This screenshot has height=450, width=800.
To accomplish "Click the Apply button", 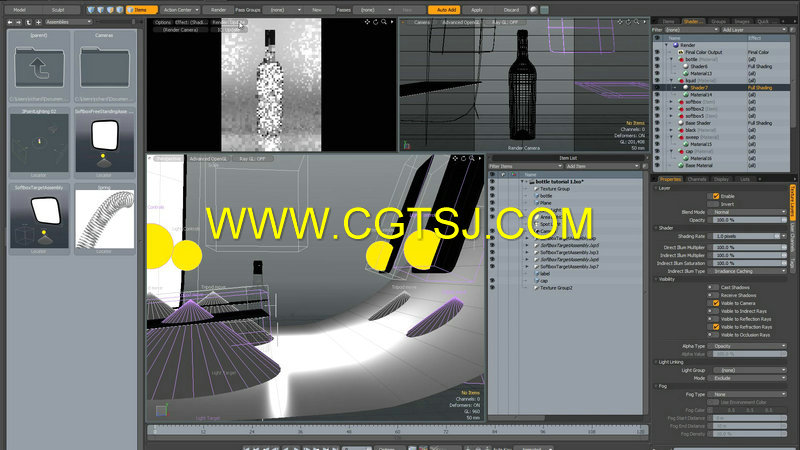I will [477, 10].
